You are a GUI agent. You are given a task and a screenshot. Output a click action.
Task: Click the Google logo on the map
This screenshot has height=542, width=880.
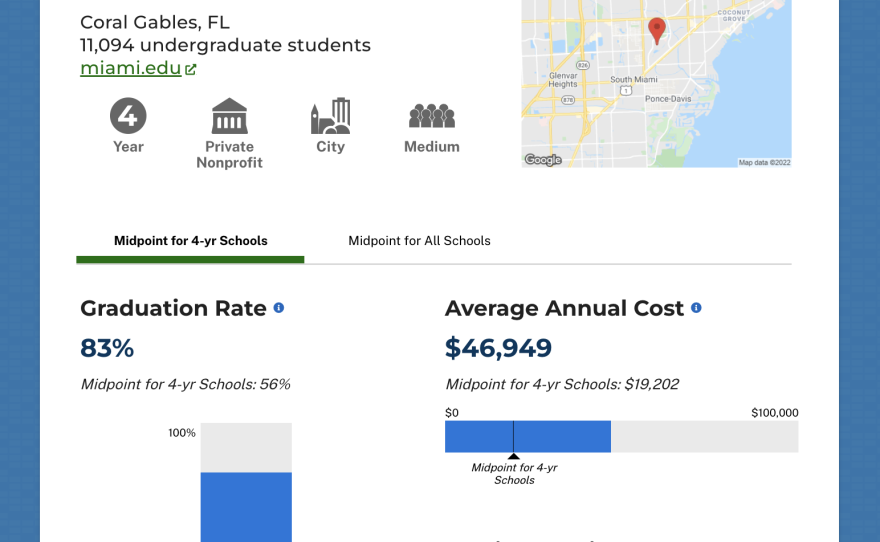pyautogui.click(x=543, y=160)
